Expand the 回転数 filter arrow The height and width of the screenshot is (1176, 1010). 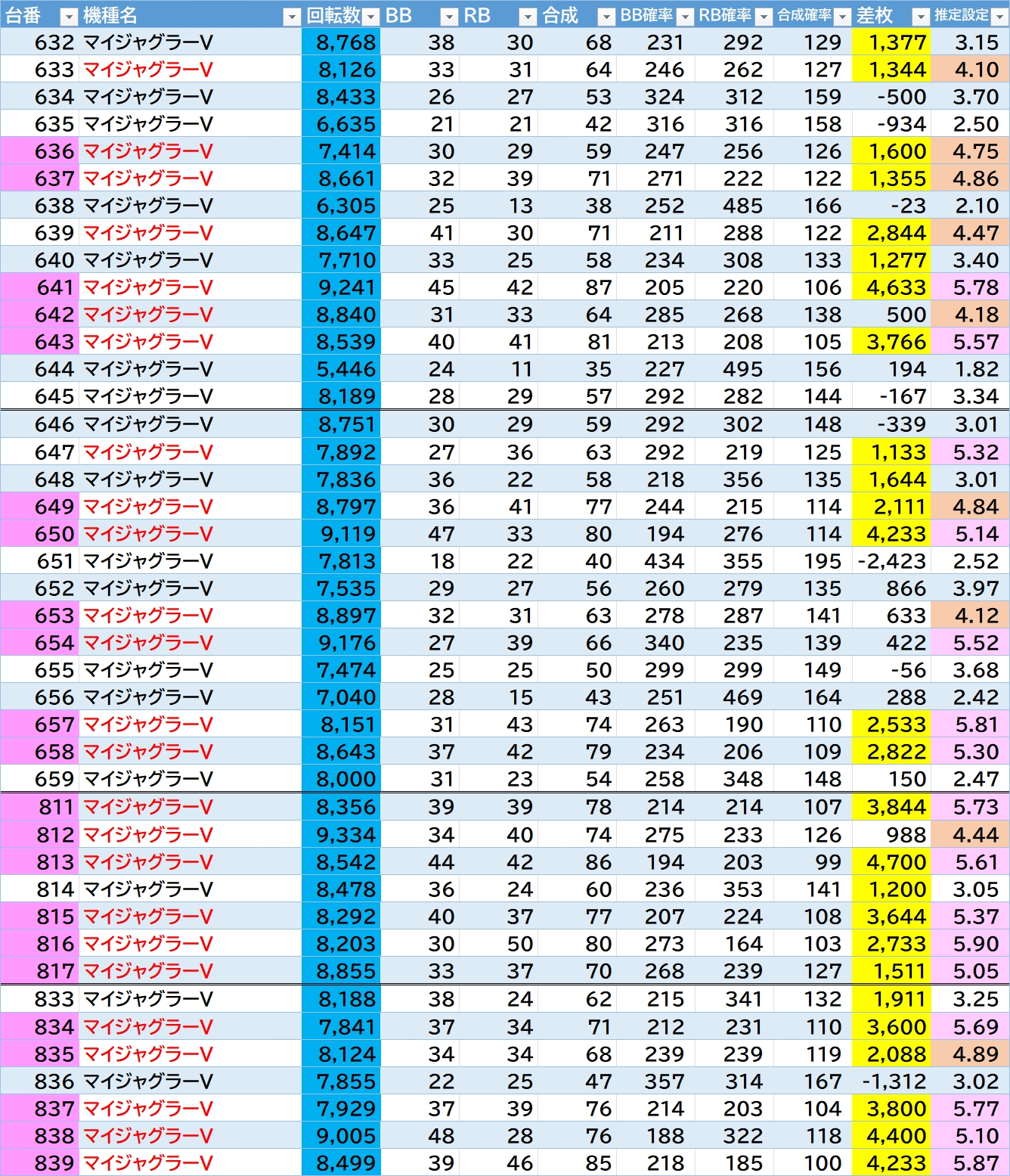pyautogui.click(x=370, y=17)
